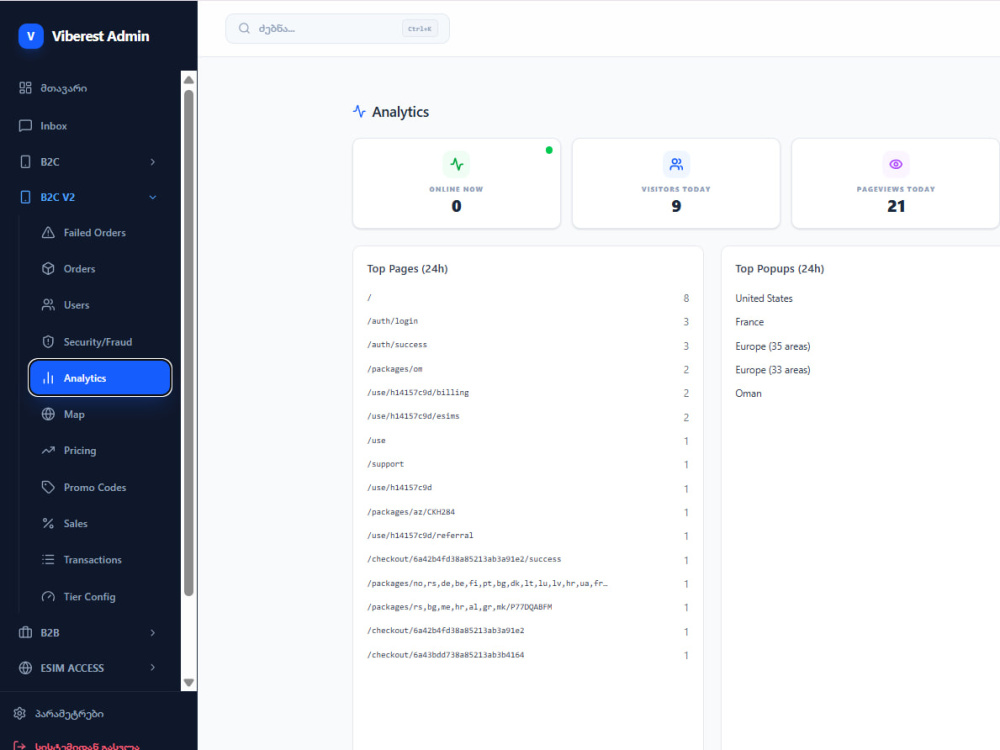Image resolution: width=1000 pixels, height=750 pixels.
Task: Click France in Top Popups
Action: 749,322
